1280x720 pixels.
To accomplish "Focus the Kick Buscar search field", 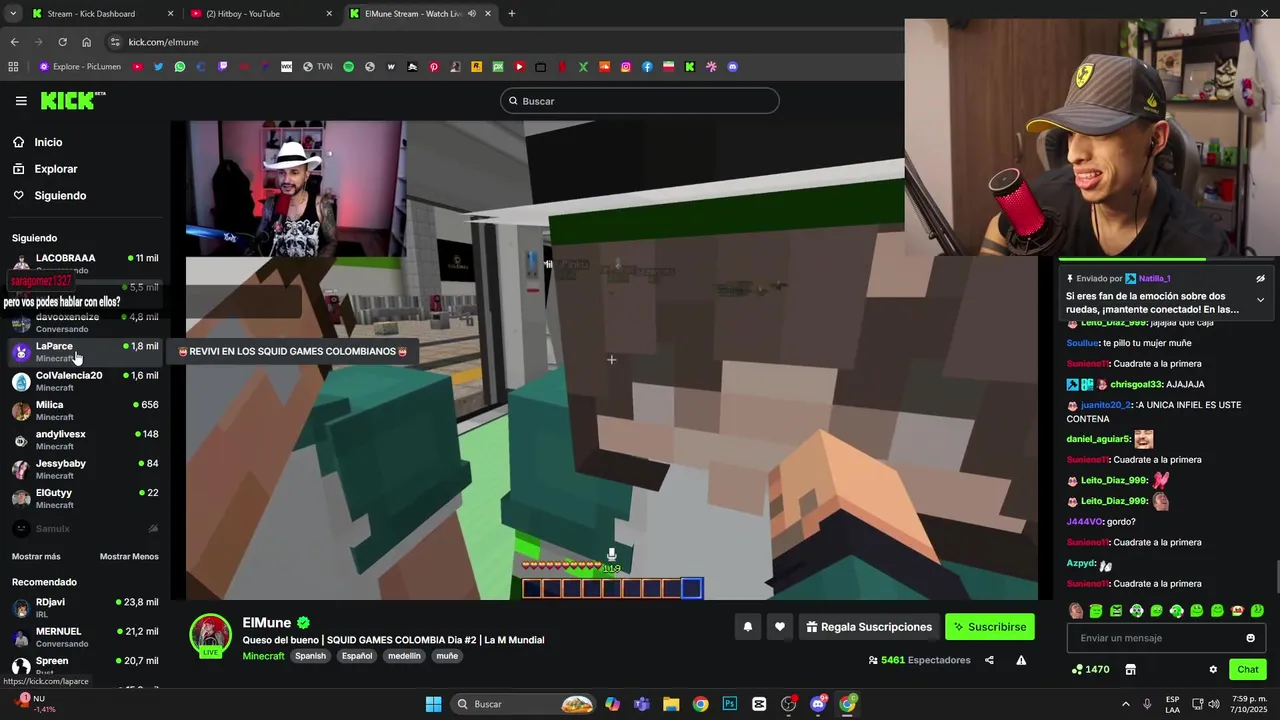I will (640, 101).
